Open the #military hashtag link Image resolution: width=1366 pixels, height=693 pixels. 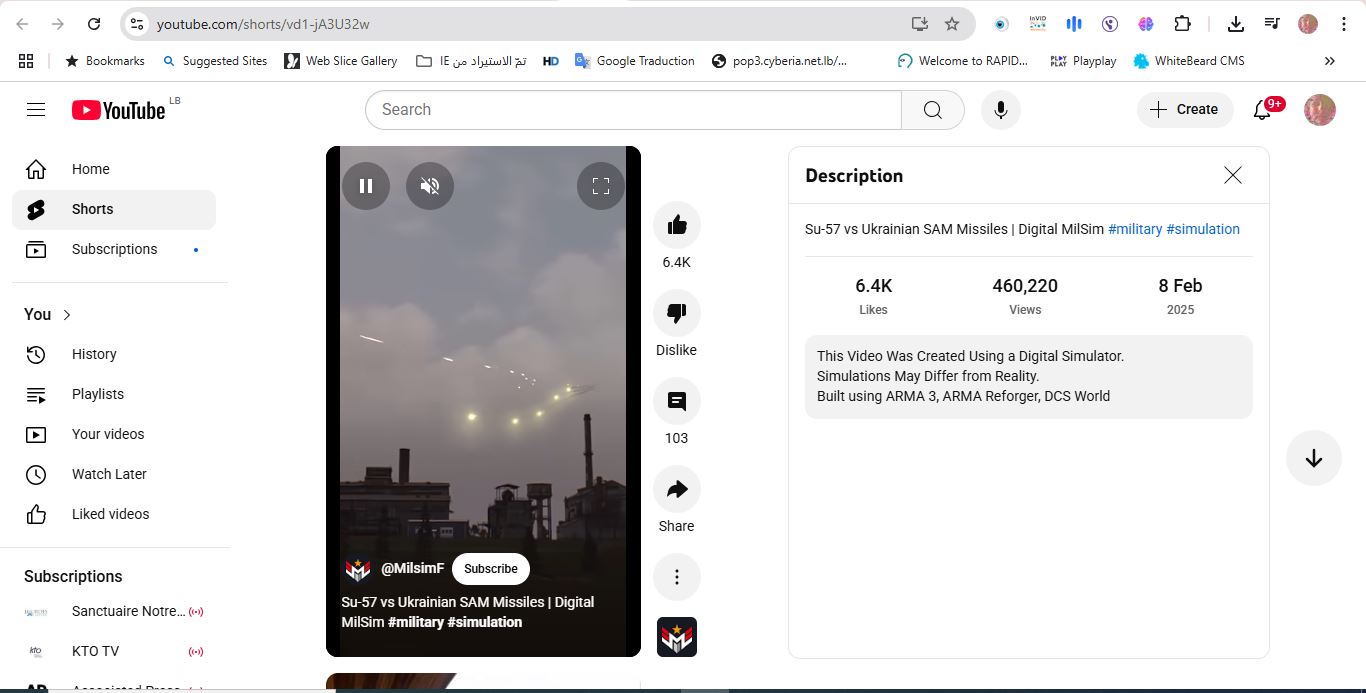tap(1134, 229)
